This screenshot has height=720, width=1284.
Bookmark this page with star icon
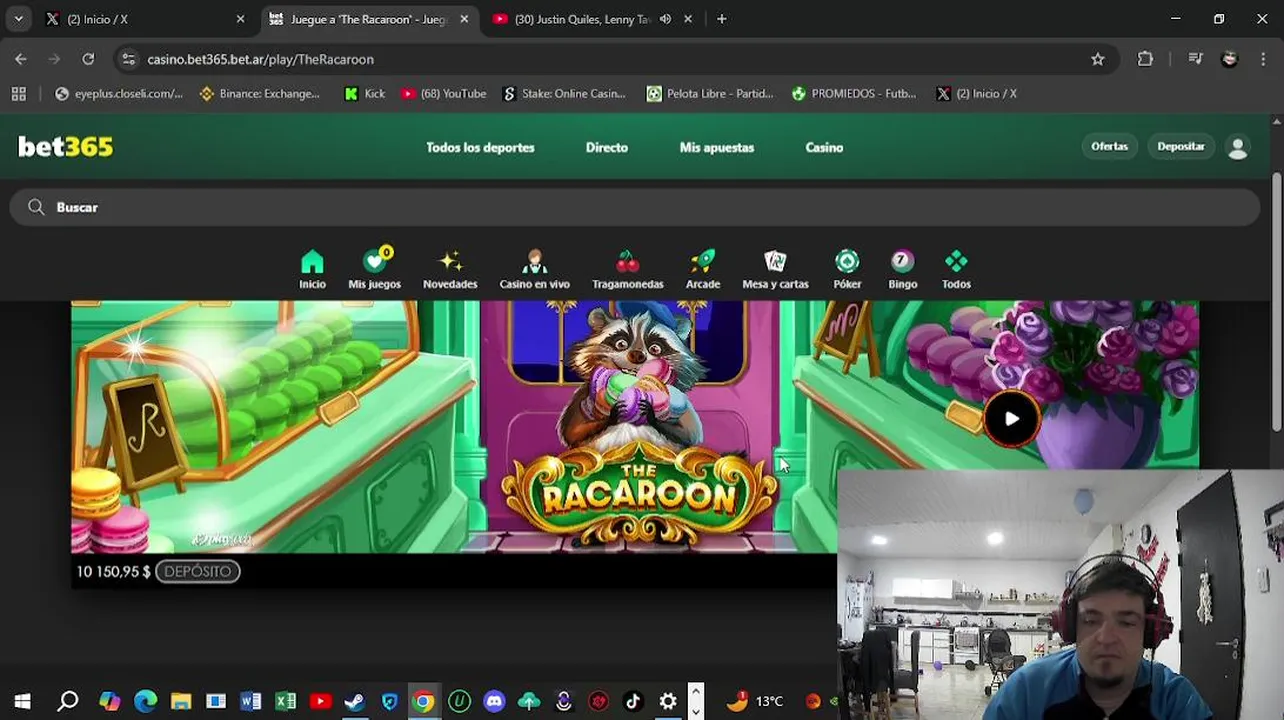[1098, 59]
